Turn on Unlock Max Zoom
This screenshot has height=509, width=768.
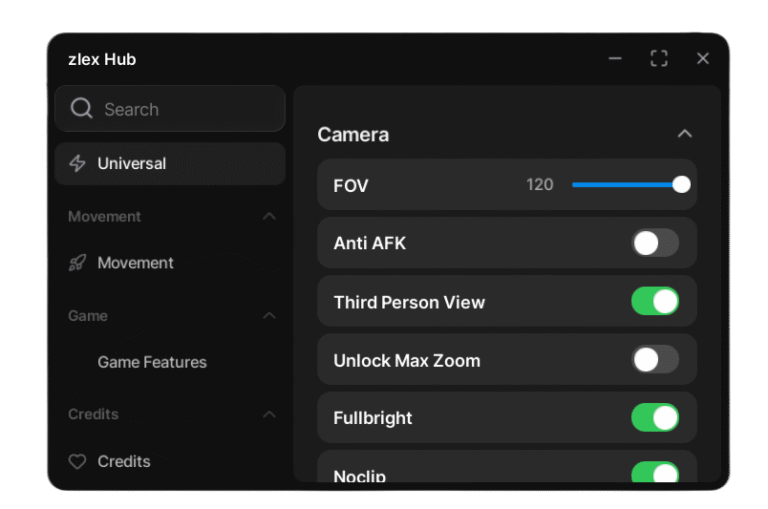click(x=655, y=359)
